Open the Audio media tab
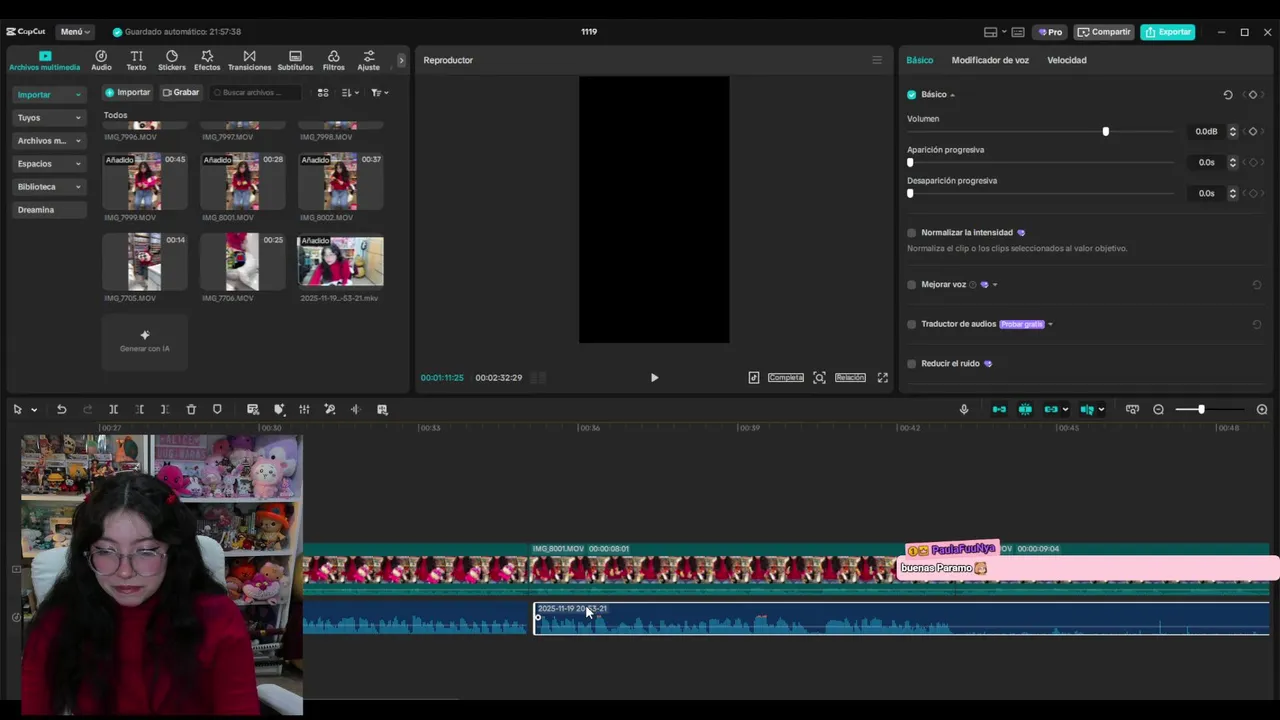 [101, 60]
